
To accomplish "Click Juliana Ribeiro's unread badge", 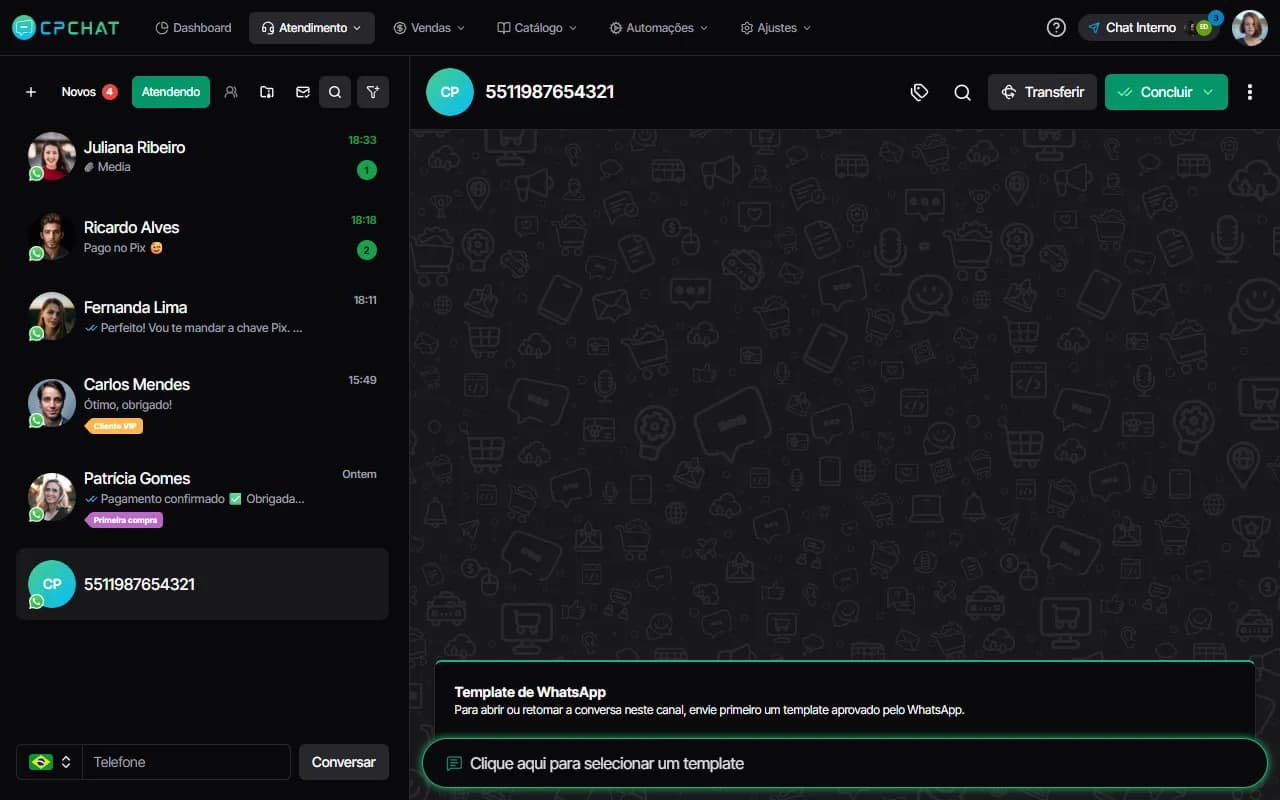I will point(367,170).
